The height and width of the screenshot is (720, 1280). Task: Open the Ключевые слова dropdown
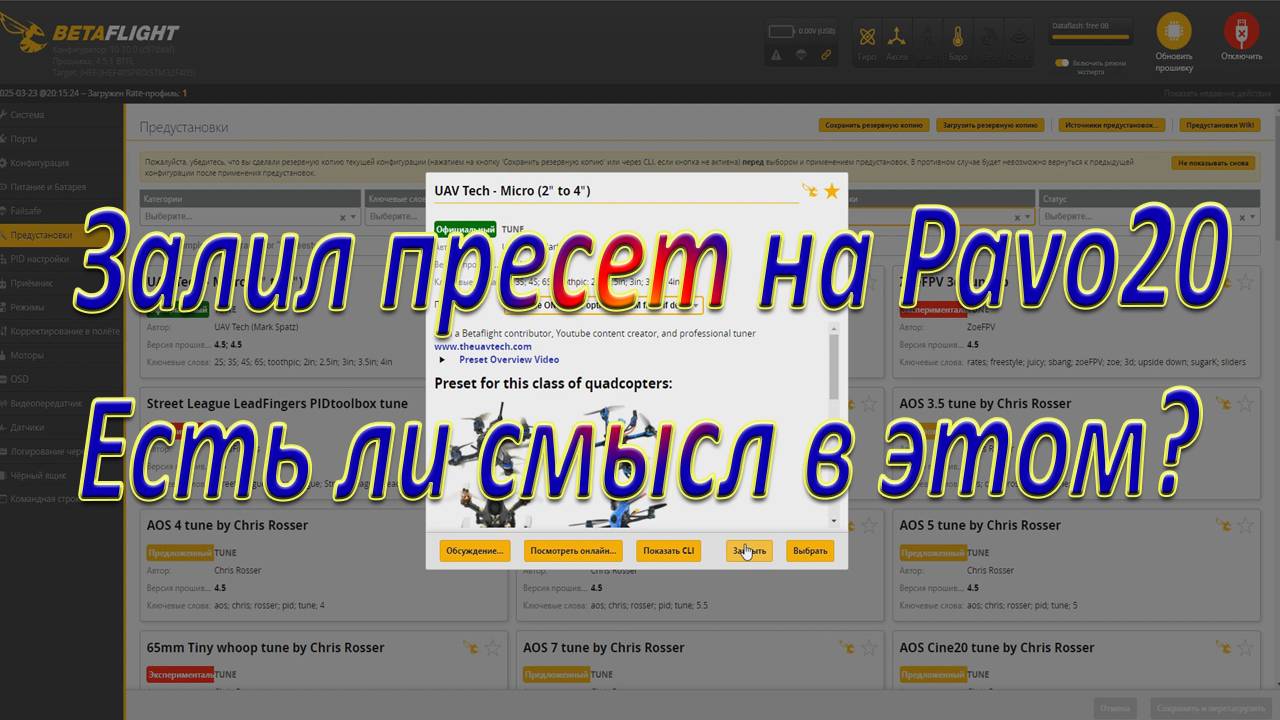pos(395,216)
